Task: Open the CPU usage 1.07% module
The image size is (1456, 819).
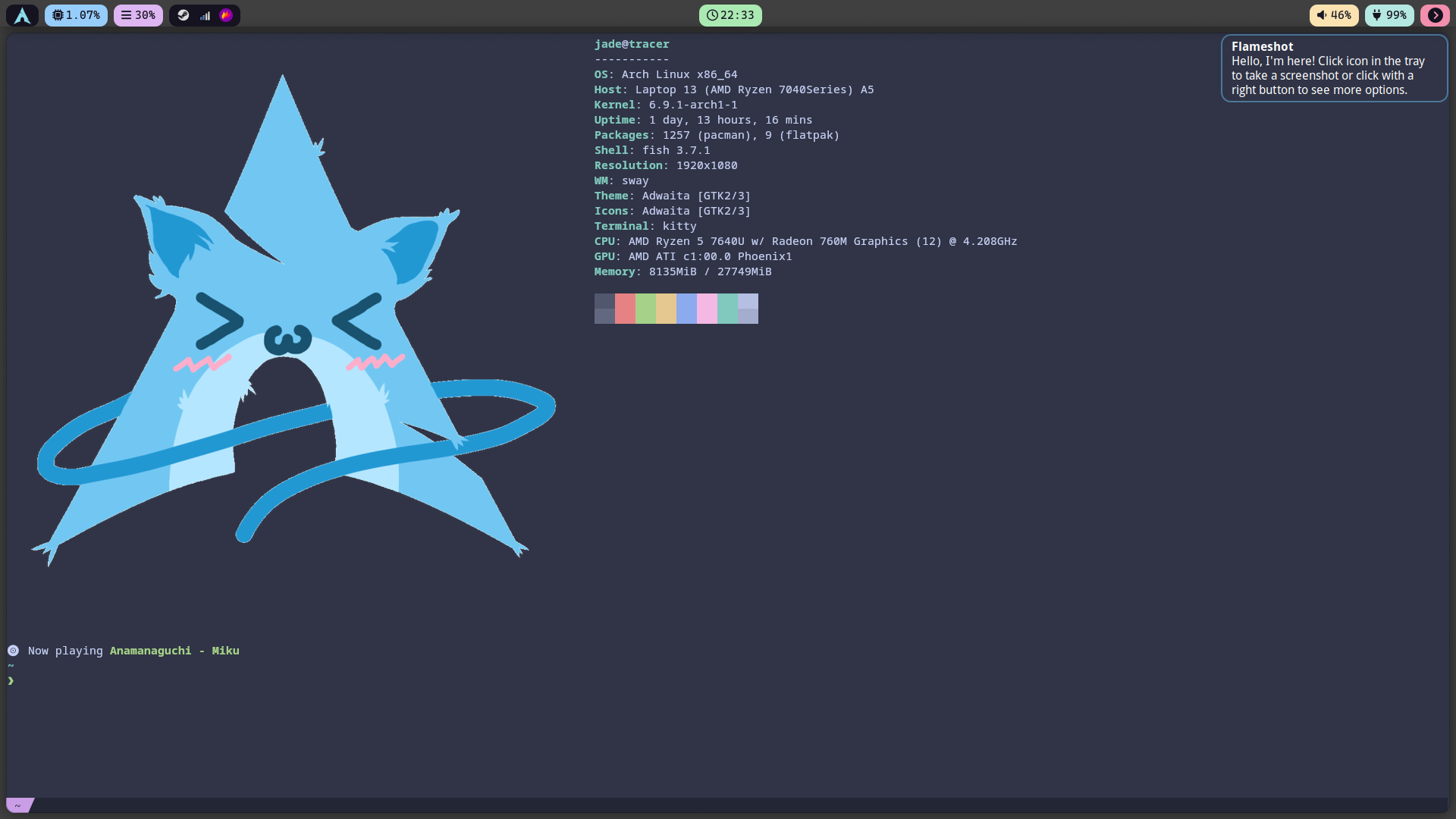Action: click(x=76, y=15)
